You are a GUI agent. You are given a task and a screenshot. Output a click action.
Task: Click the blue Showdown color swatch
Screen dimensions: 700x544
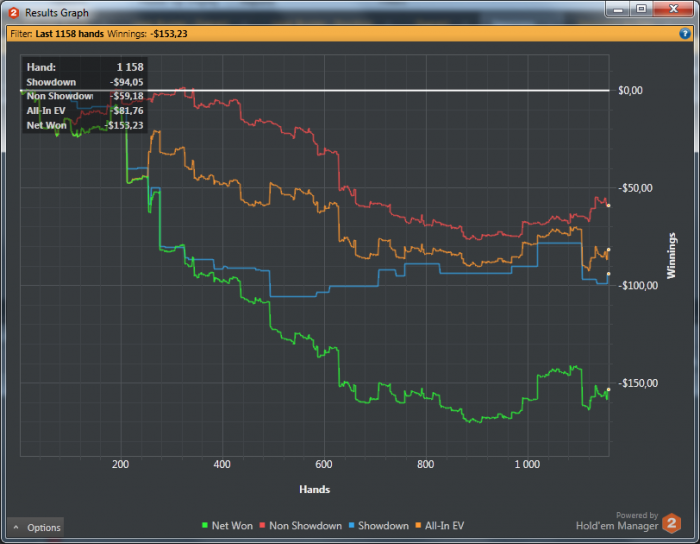[x=351, y=525]
